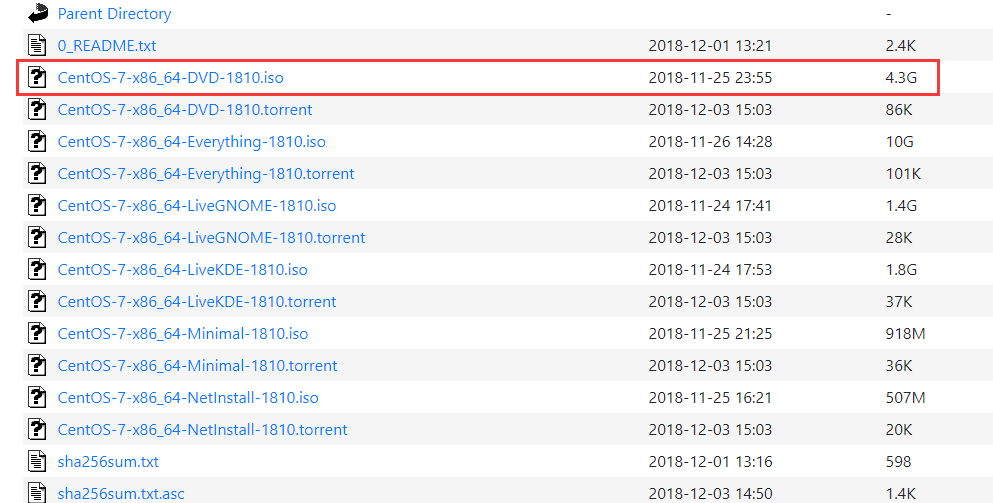Click the 10G file size

[x=899, y=142]
